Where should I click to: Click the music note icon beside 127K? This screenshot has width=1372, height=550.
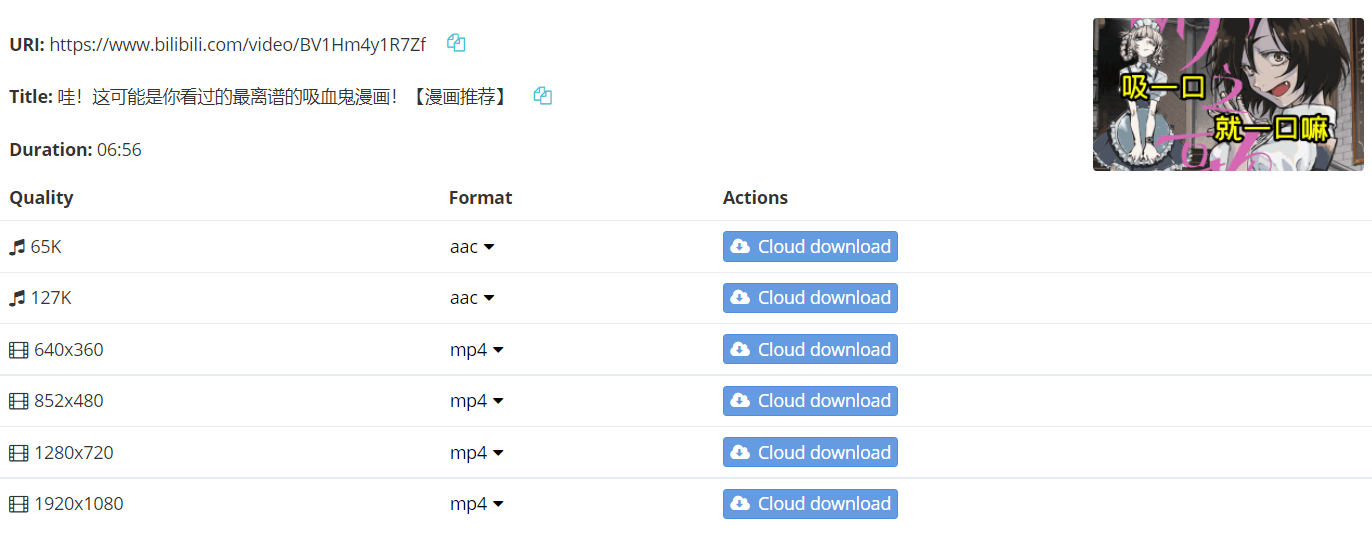17,298
